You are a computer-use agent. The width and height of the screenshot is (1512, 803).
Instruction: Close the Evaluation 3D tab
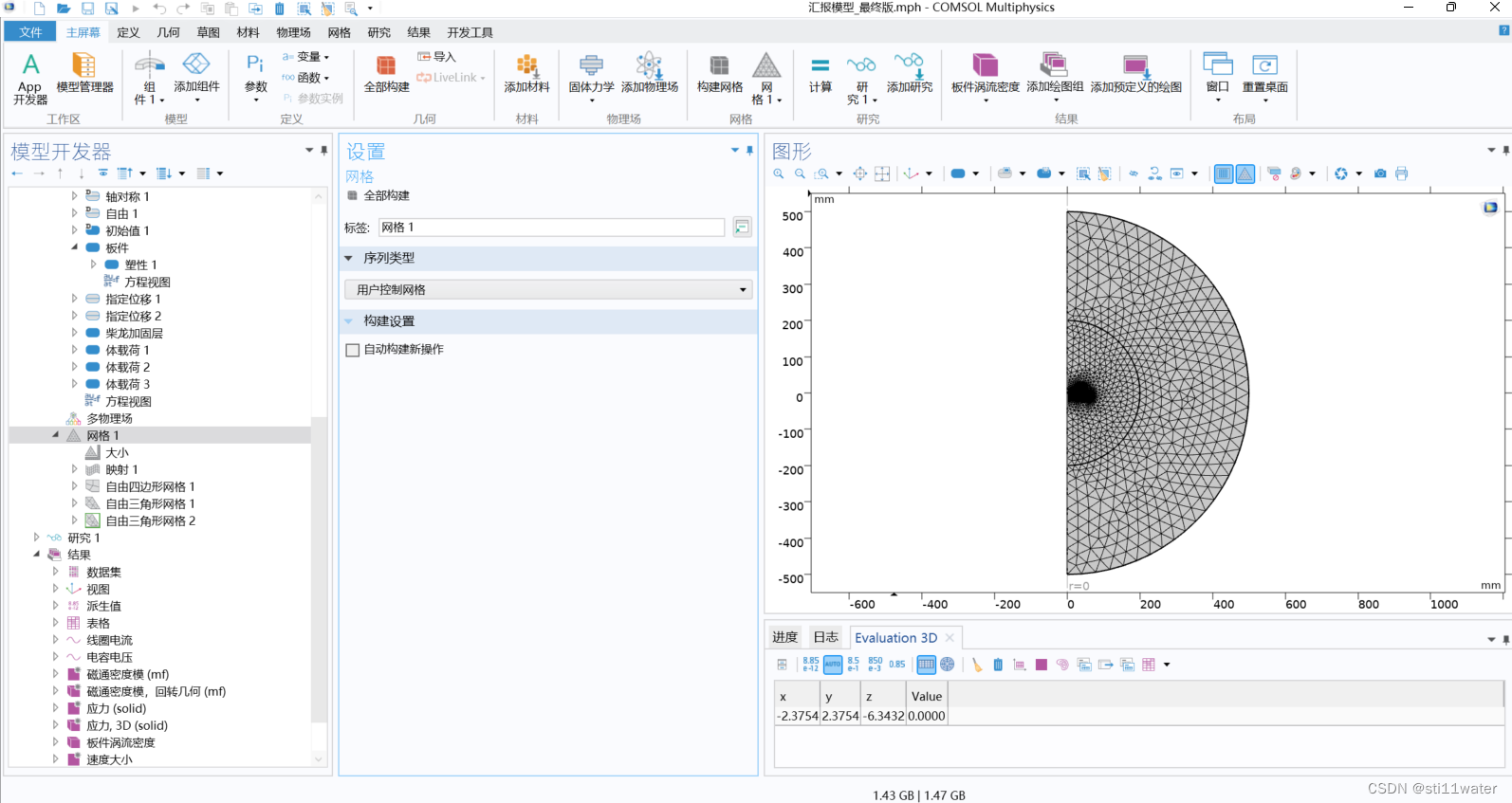pos(950,637)
